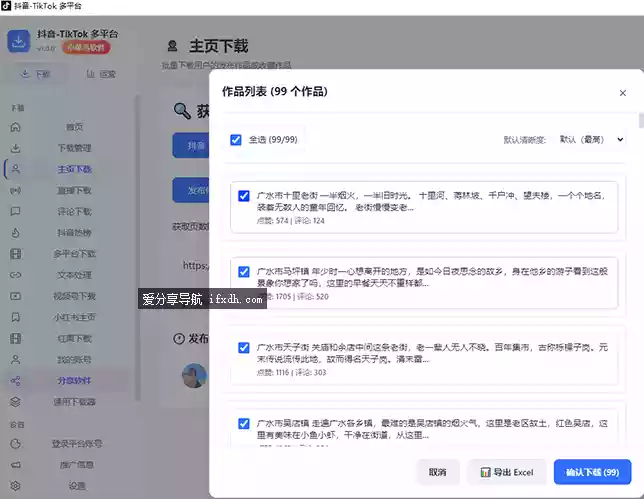Click the sidebar's vertical scrollbar
This screenshot has height=499, width=644.
click(x=138, y=248)
